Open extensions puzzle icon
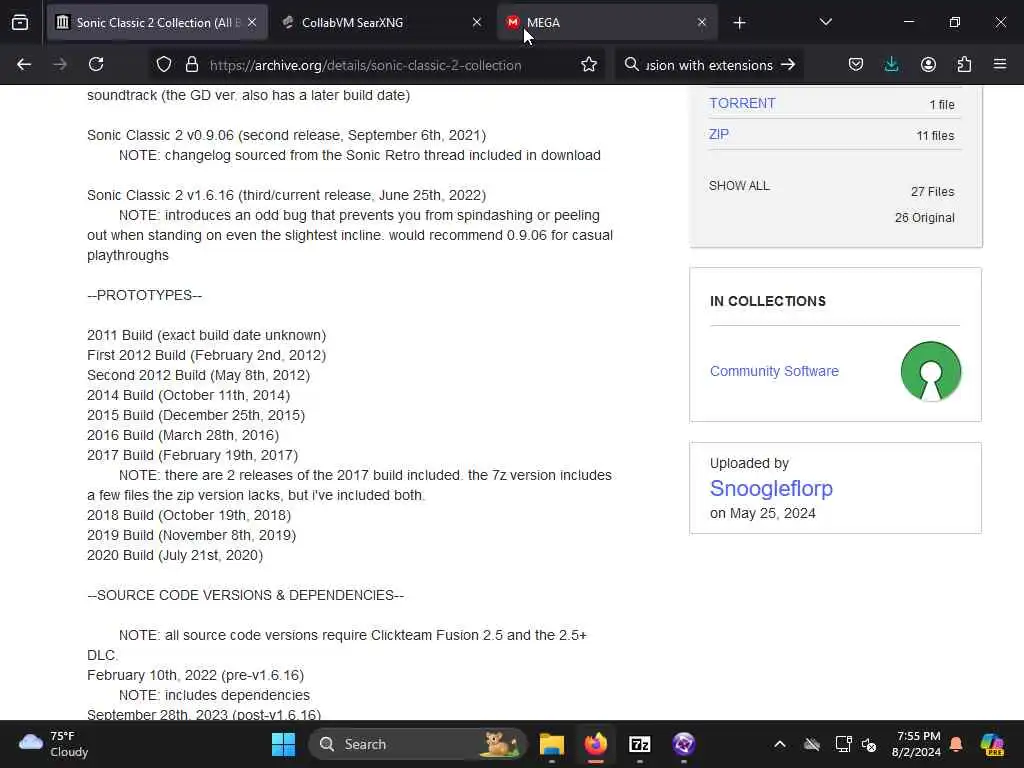The image size is (1024, 768). click(964, 65)
